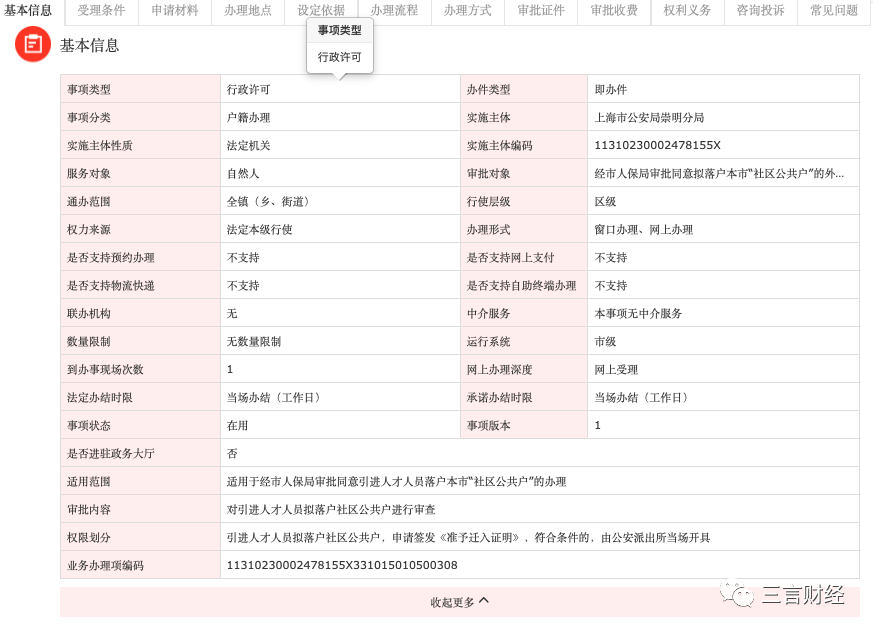
Task: Click the 权力来源 label cell
Action: tap(140, 229)
